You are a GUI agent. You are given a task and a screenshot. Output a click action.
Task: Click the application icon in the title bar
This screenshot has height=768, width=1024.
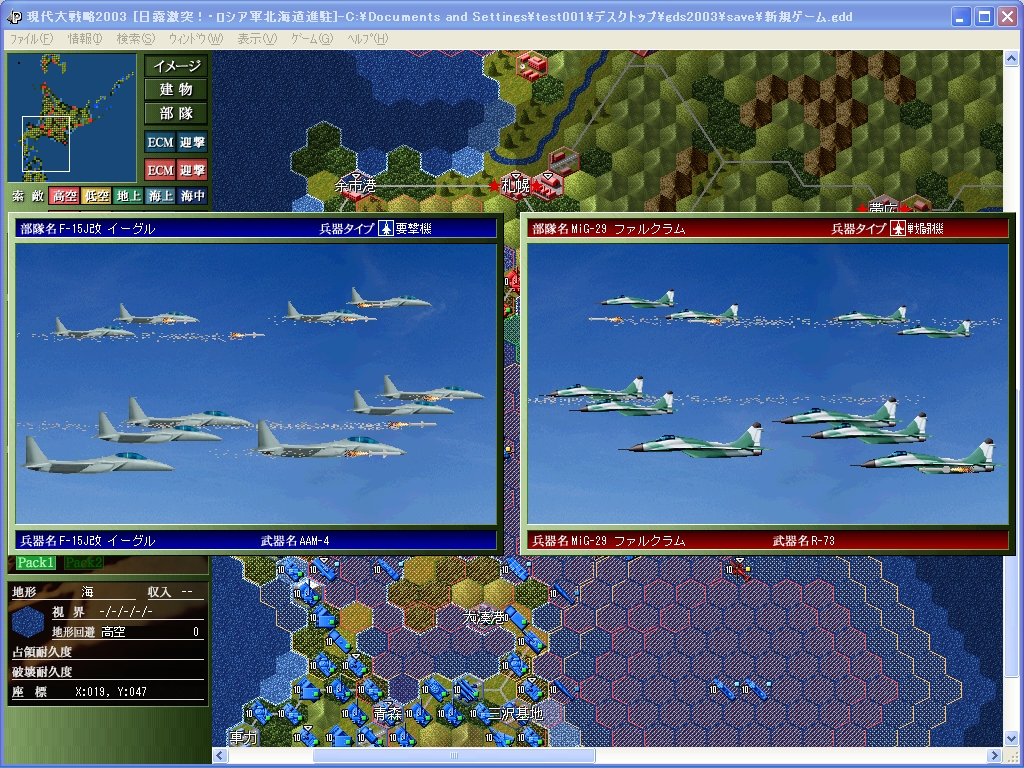pos(14,16)
